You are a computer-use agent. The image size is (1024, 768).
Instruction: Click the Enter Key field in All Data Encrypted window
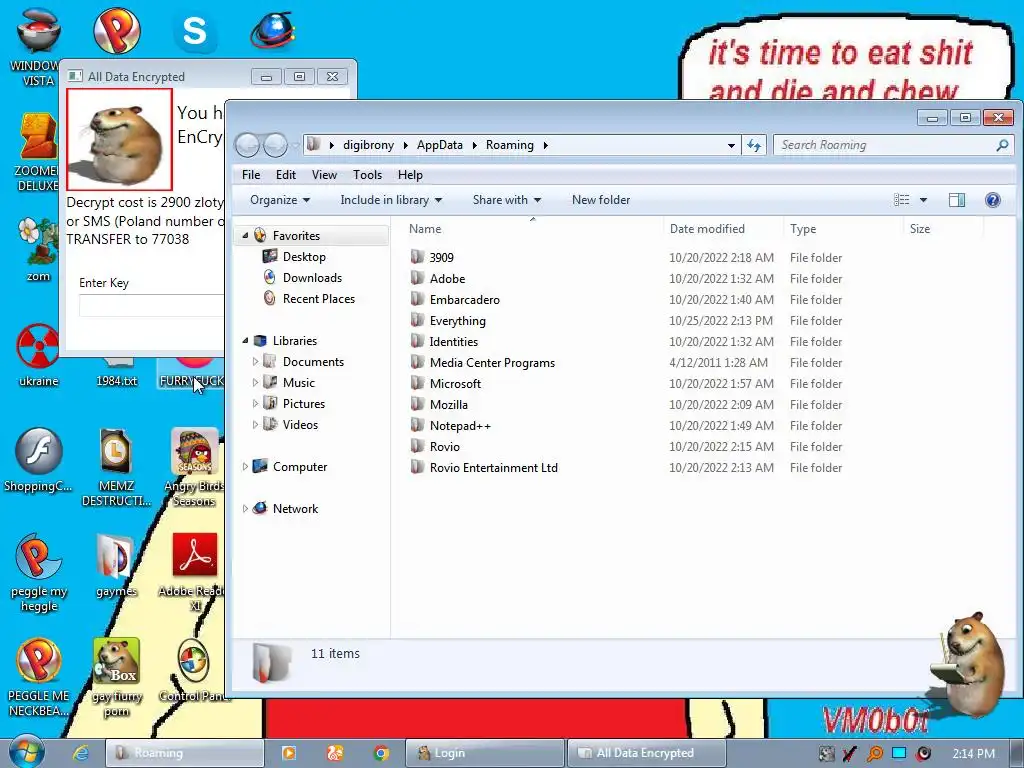152,306
